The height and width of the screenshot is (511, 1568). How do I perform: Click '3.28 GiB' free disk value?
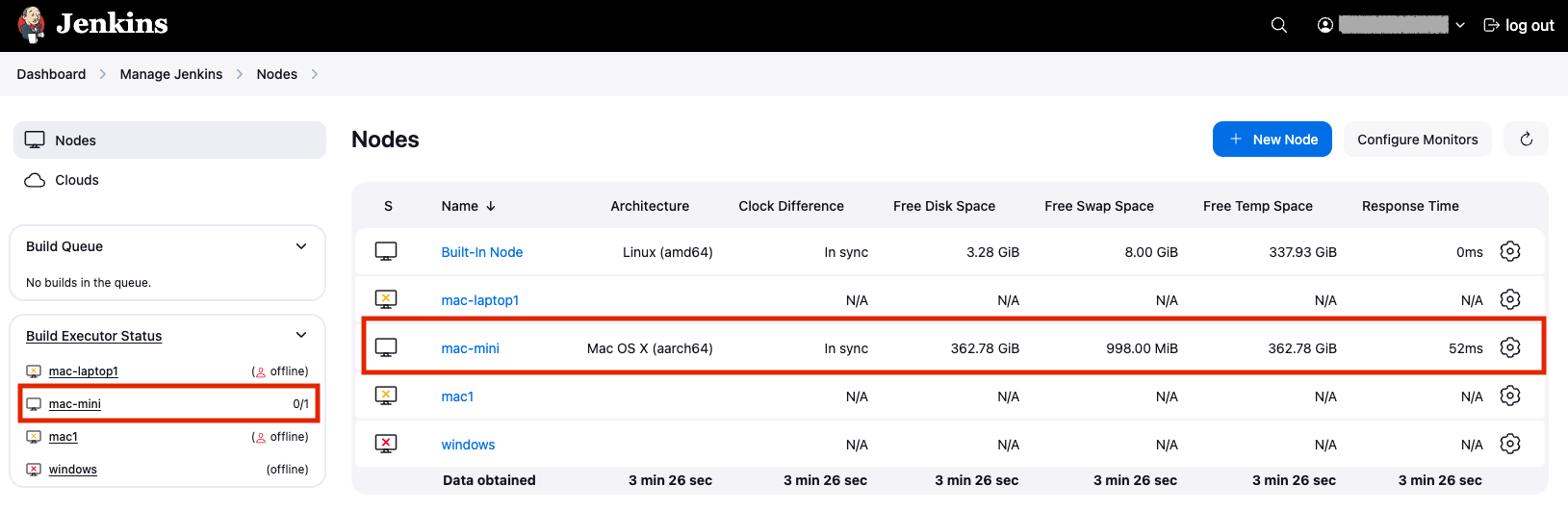(992, 252)
